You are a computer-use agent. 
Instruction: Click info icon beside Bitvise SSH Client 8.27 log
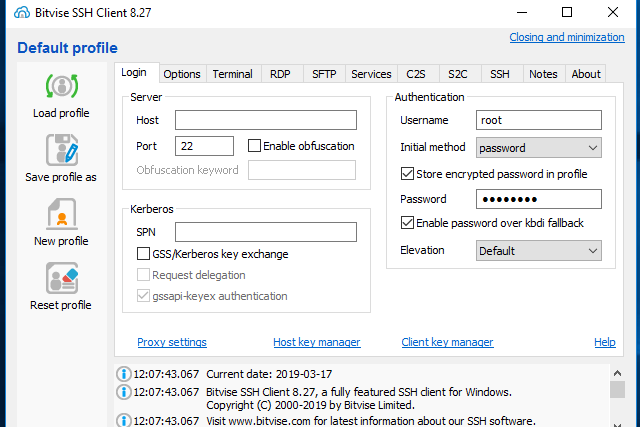124,392
